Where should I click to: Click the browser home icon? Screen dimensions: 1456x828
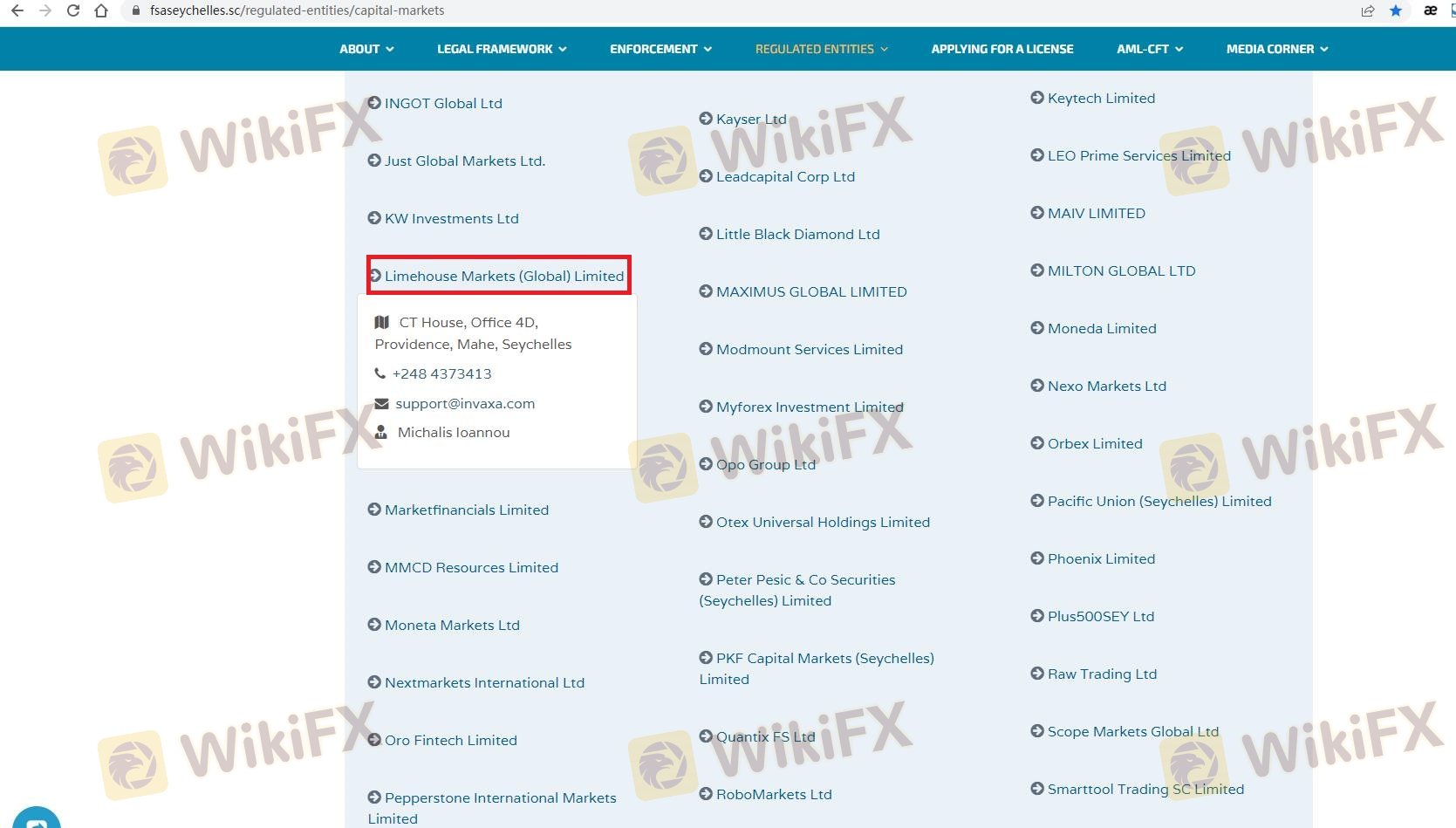101,10
